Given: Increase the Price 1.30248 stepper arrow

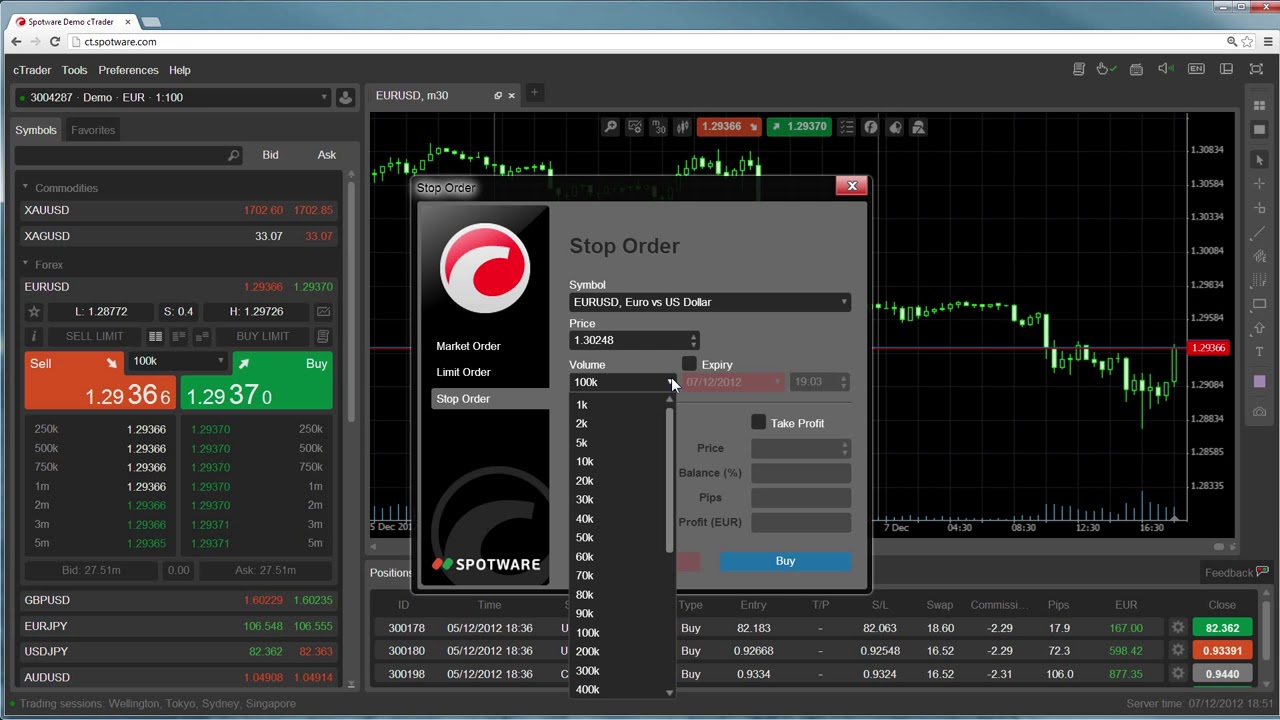Looking at the screenshot, I should 693,336.
